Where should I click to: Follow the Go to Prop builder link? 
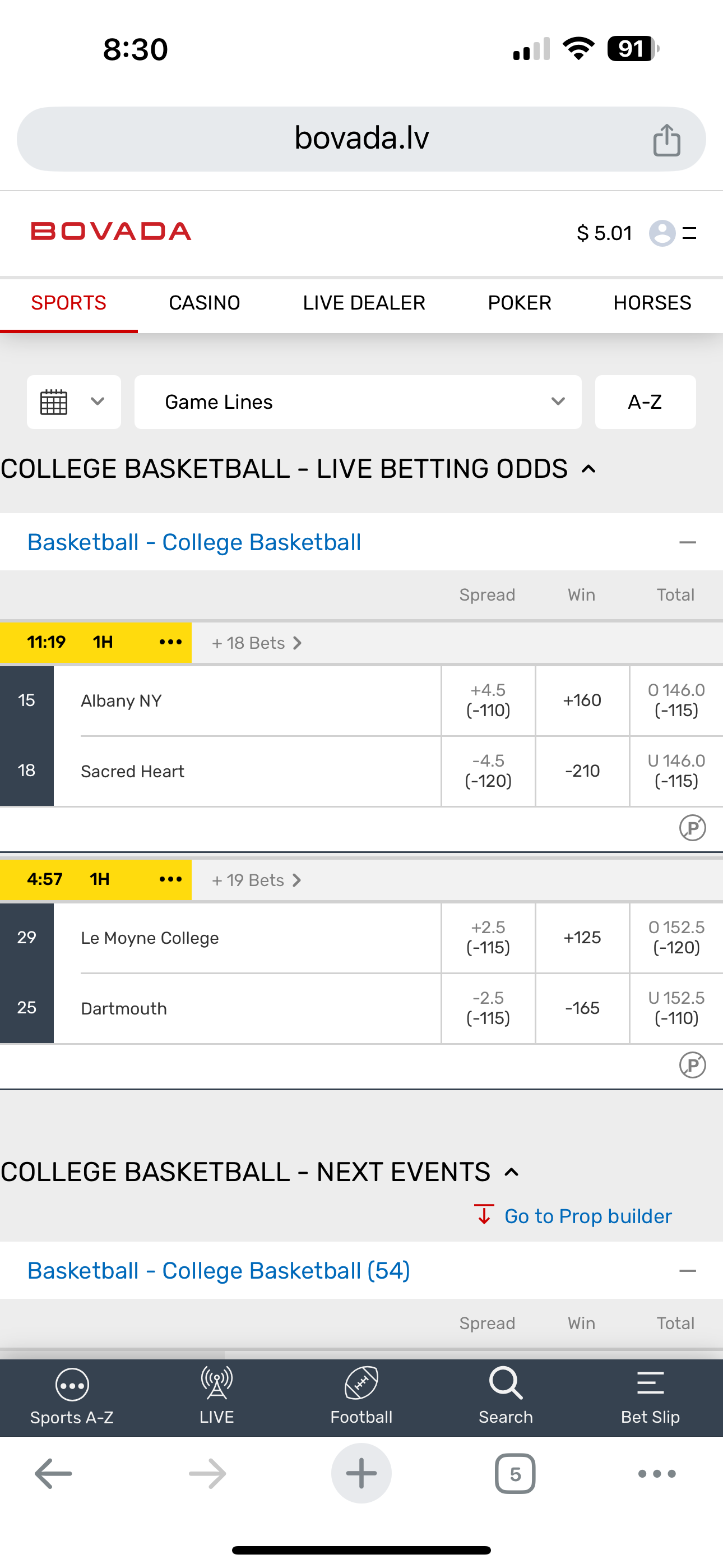tap(587, 1216)
